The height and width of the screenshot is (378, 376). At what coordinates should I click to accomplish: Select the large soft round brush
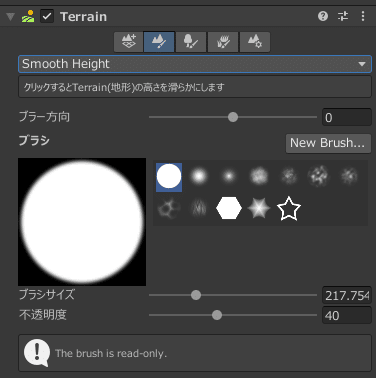pyautogui.click(x=199, y=176)
